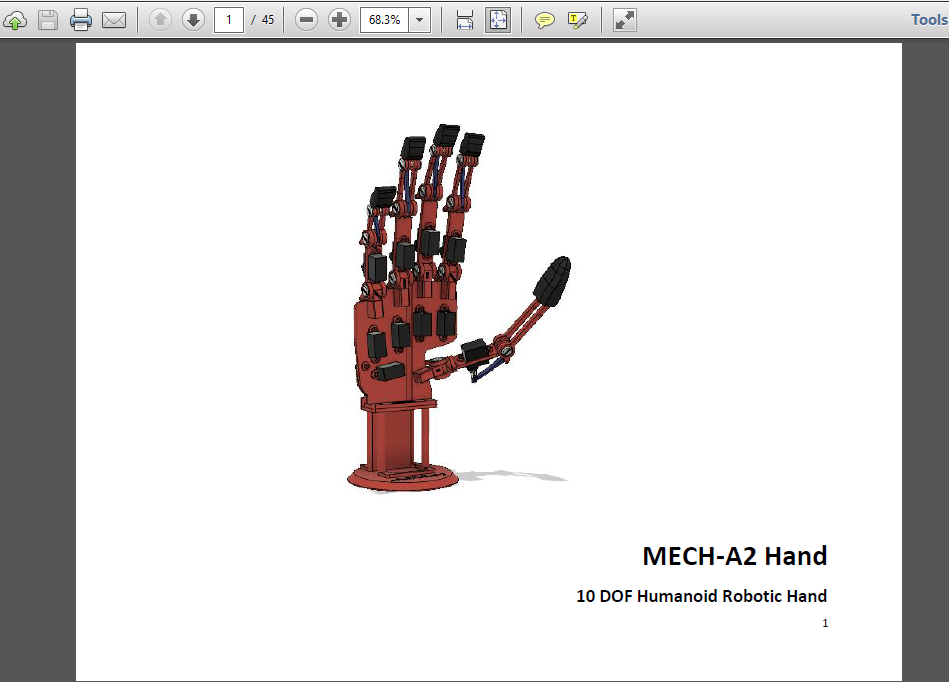Expand the zoom level selector arrow
The height and width of the screenshot is (682, 949).
[419, 19]
